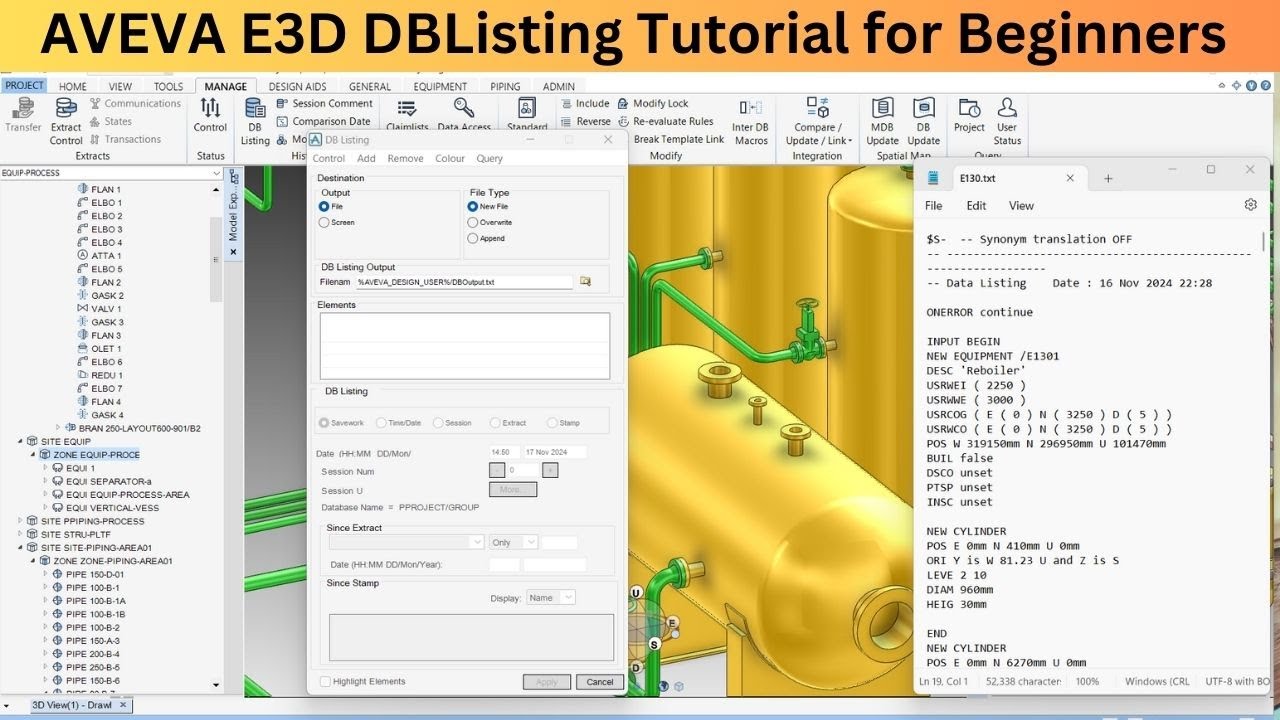Screen dimensions: 1280x720
Task: Click Modify Lock in the ribbon
Action: pos(653,103)
